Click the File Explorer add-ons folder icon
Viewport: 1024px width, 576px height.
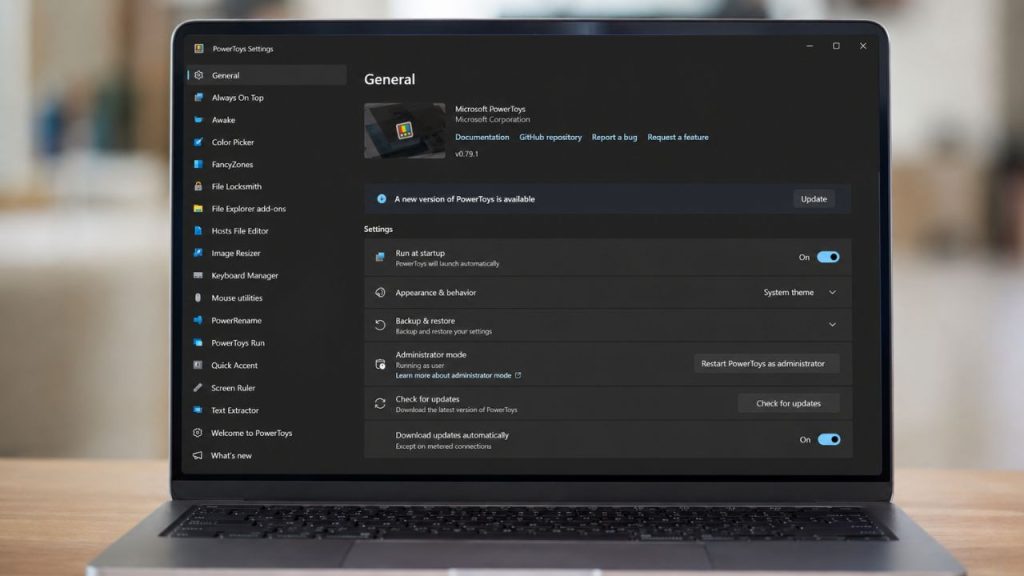point(198,208)
